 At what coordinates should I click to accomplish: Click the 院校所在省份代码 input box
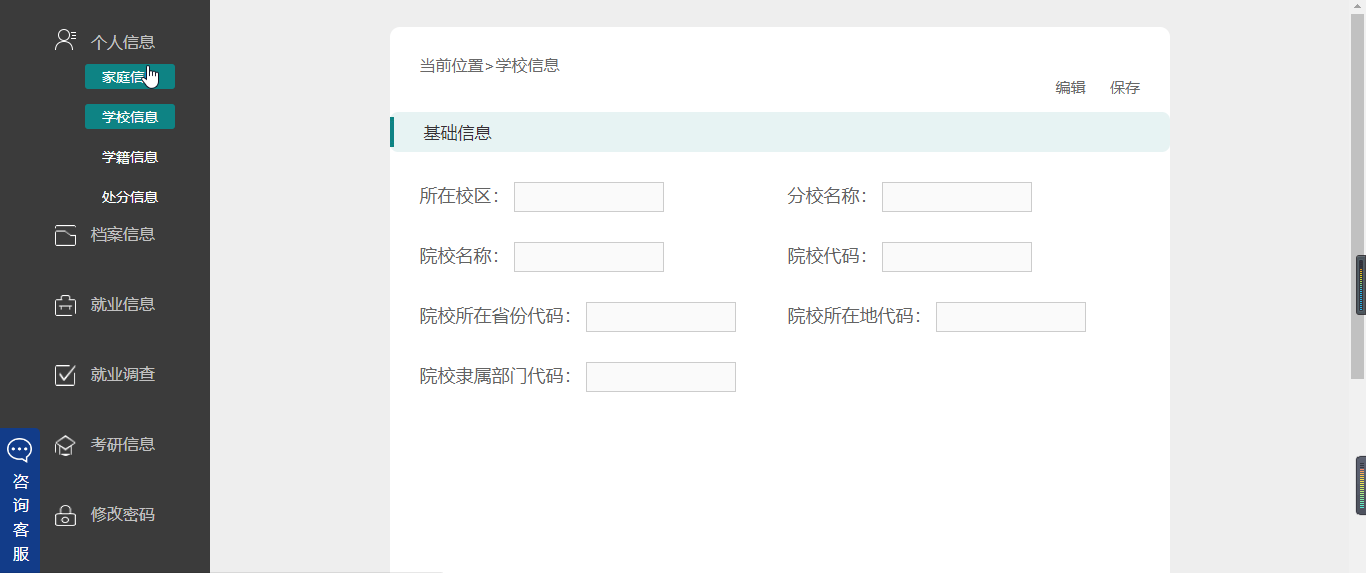[661, 317]
